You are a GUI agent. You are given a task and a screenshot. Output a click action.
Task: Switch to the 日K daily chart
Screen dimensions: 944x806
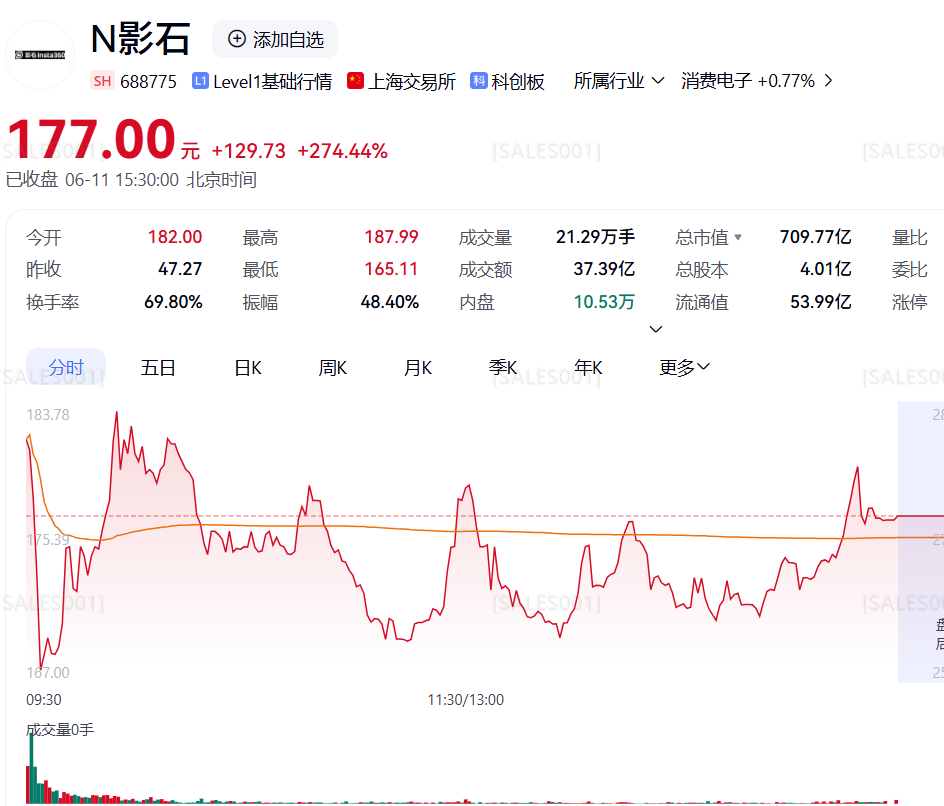pos(248,368)
